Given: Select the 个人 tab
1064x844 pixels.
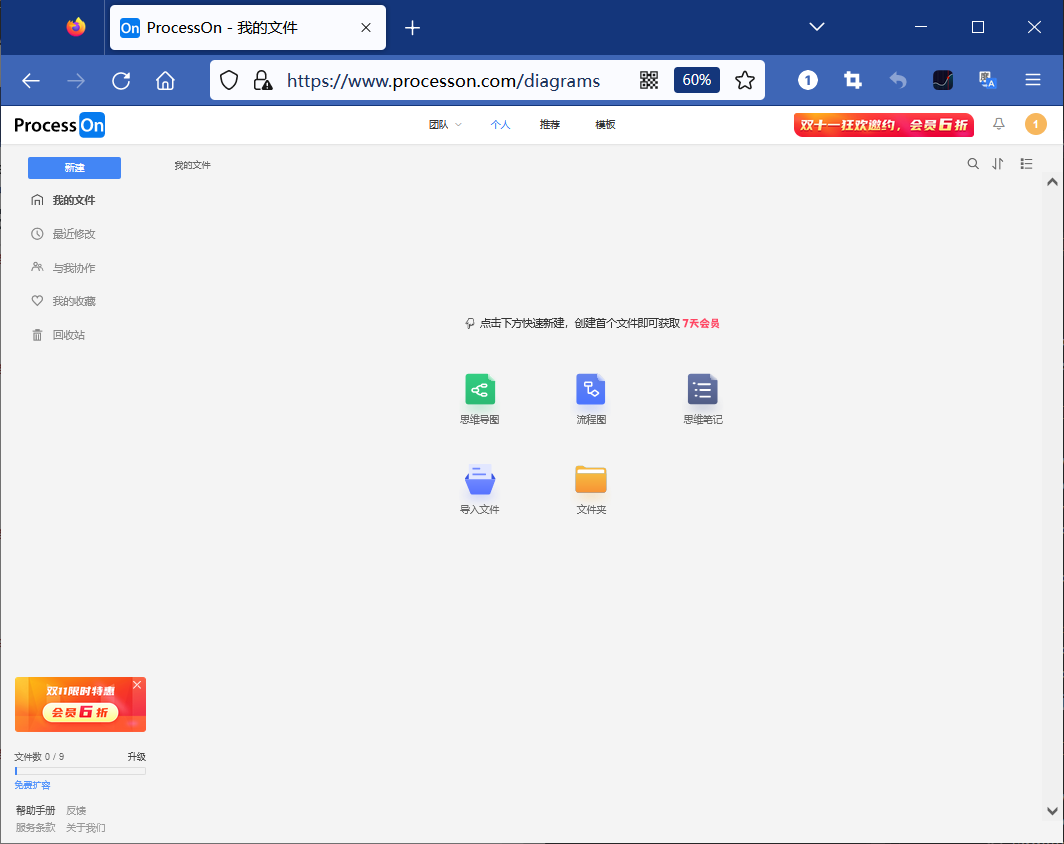Looking at the screenshot, I should coord(500,125).
